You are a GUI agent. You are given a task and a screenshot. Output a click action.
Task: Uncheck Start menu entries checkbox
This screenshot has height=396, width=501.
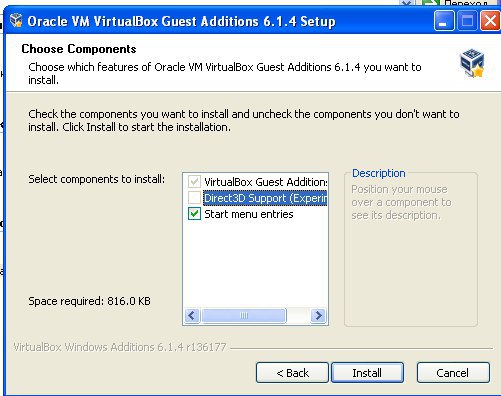(194, 214)
